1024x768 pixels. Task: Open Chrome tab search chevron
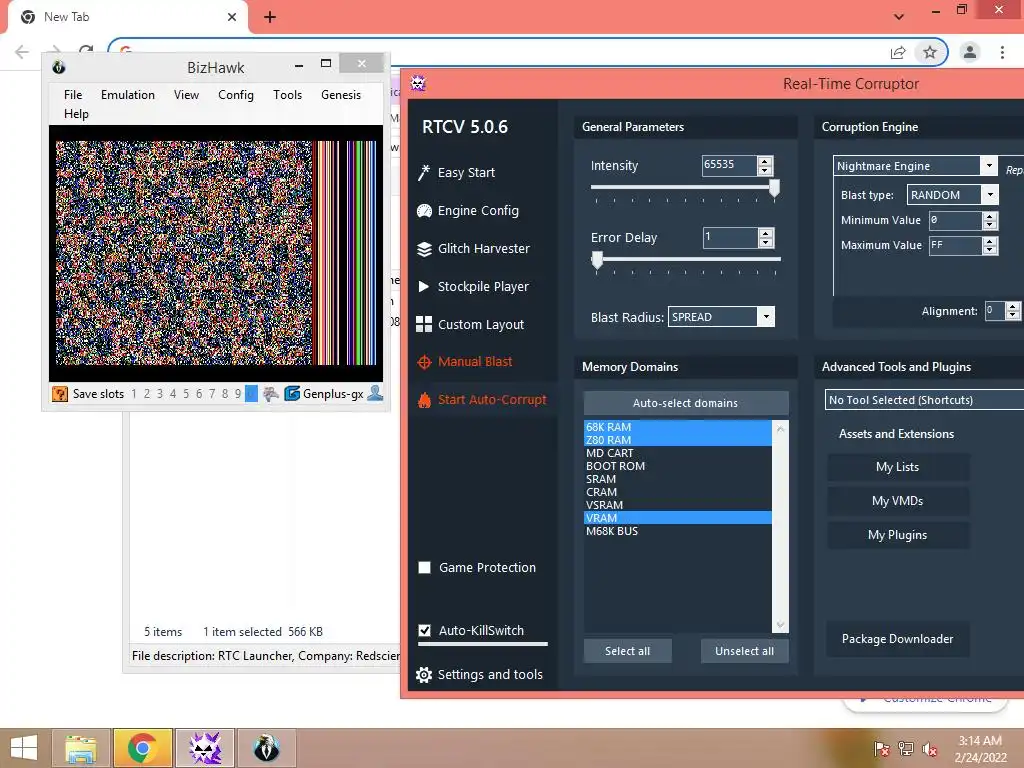[899, 16]
